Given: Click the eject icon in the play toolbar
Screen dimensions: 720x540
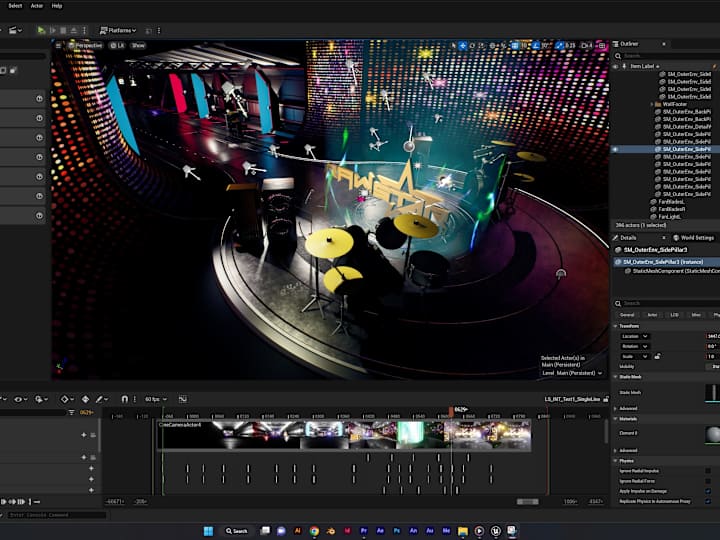Looking at the screenshot, I should (x=73, y=30).
